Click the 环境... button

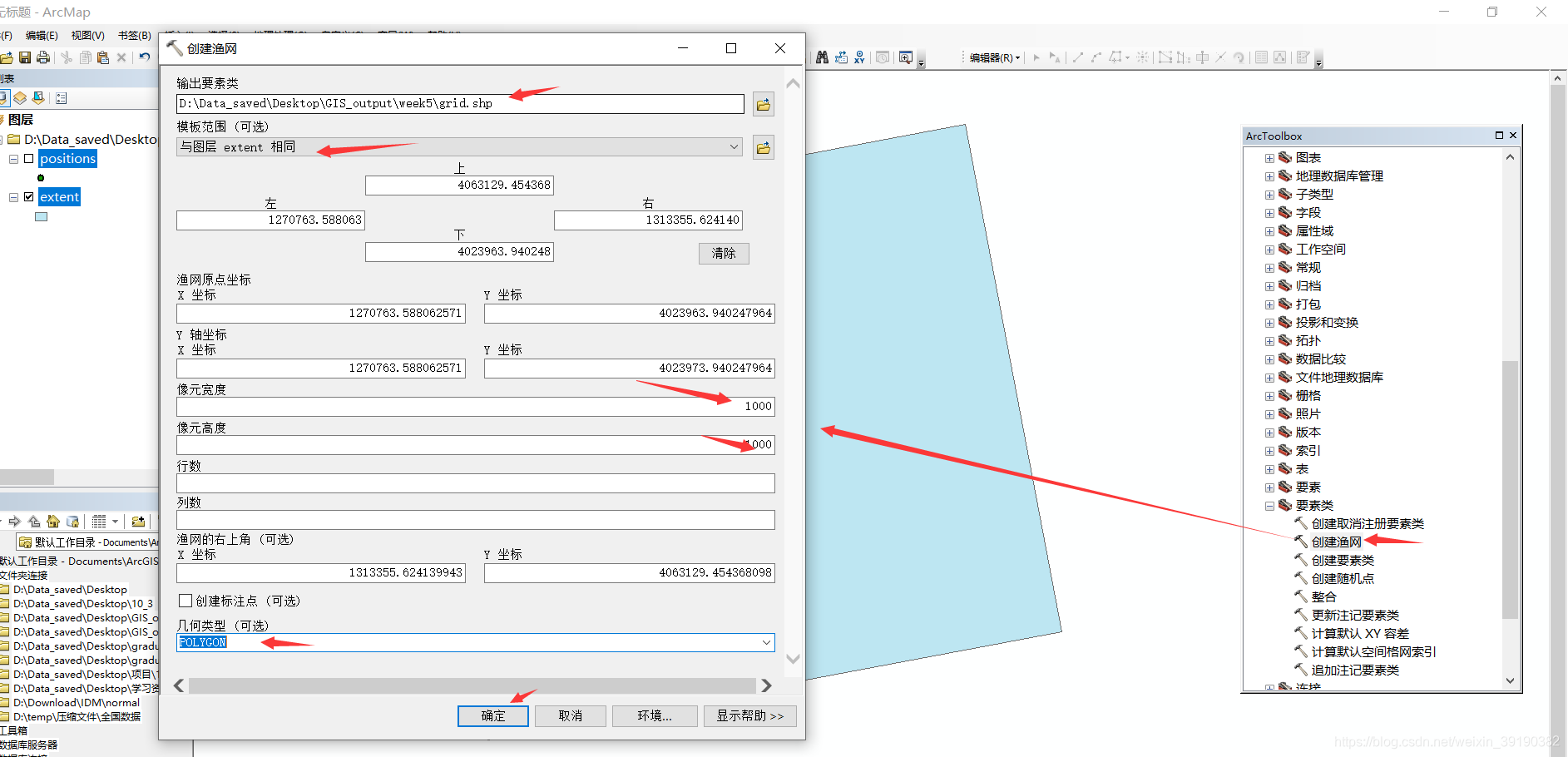pyautogui.click(x=655, y=716)
